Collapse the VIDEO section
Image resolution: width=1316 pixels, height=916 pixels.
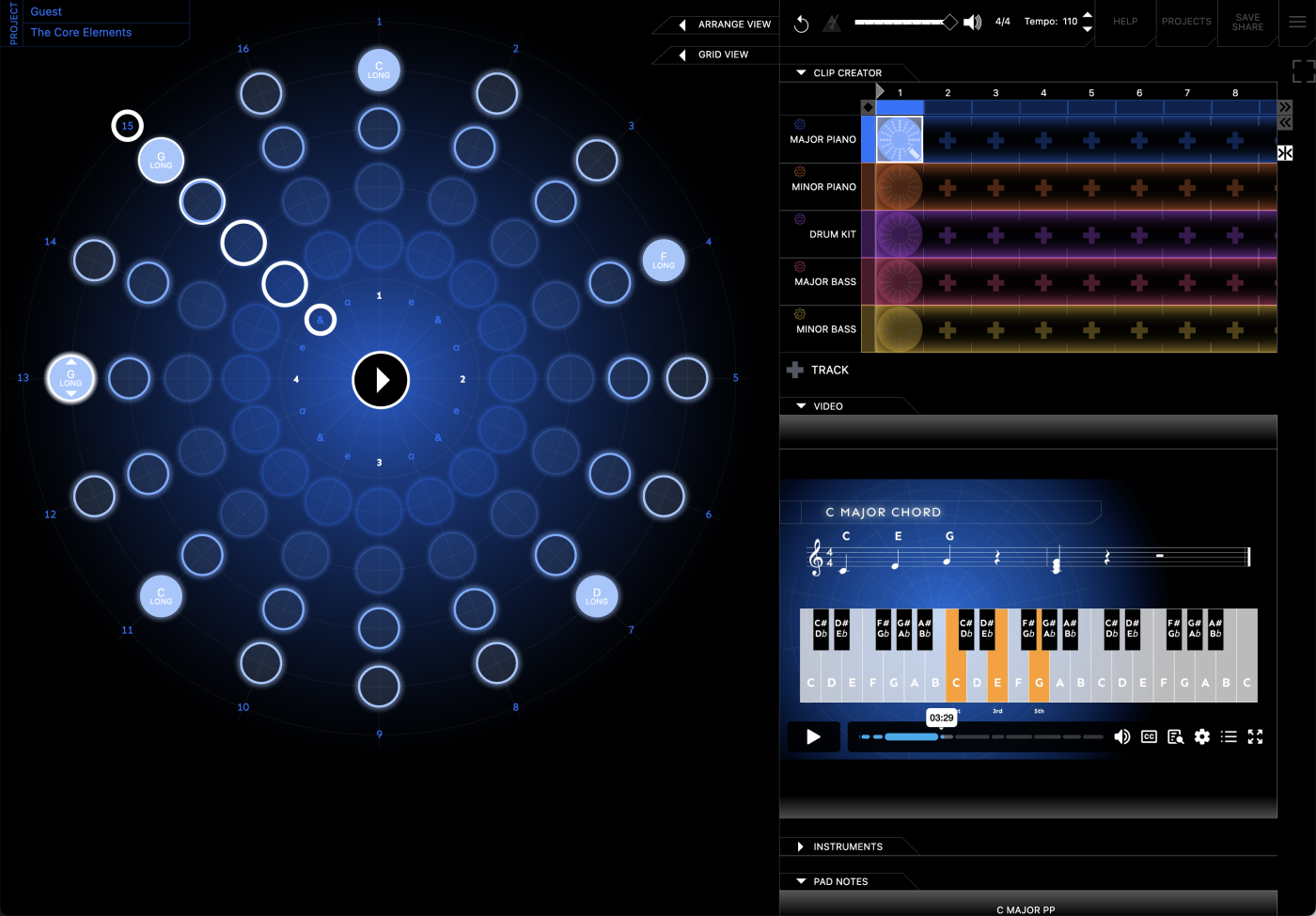click(801, 405)
